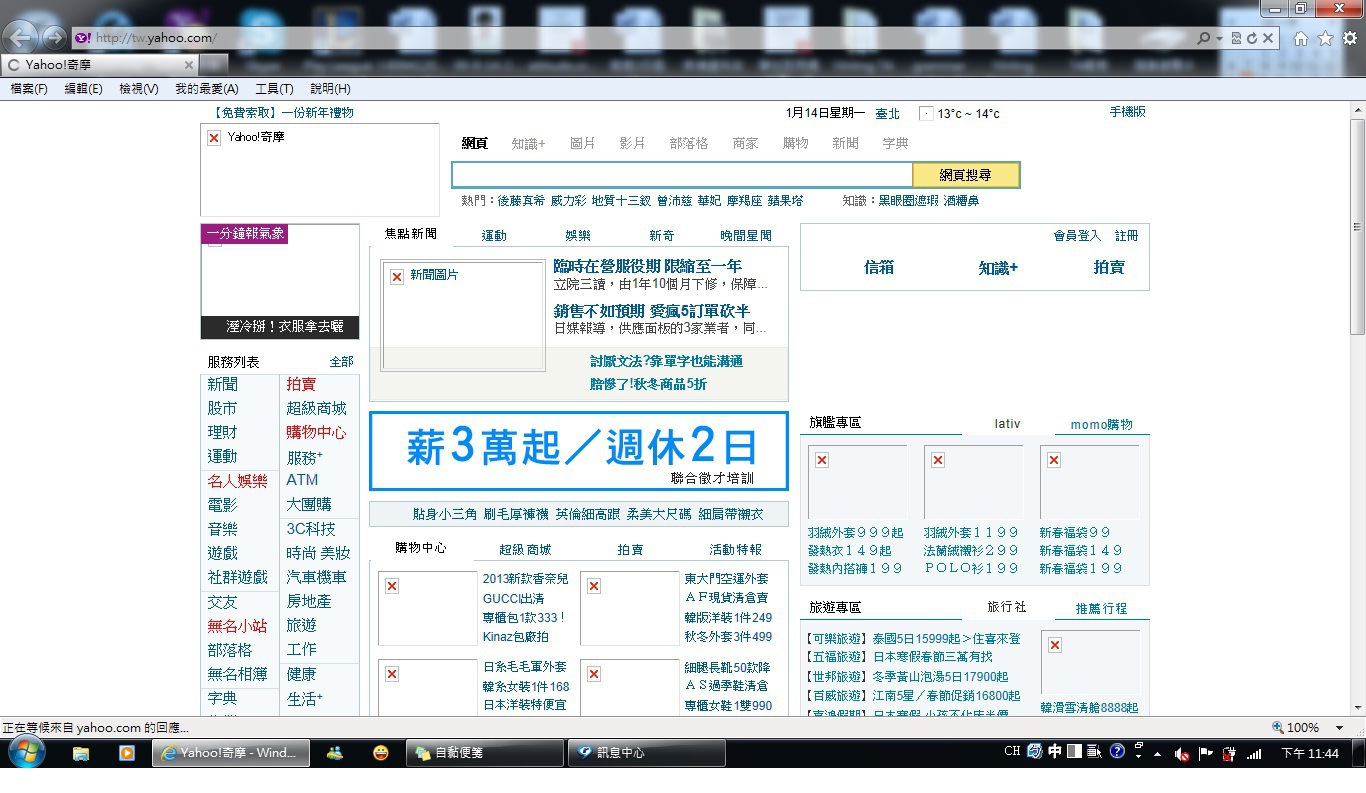This screenshot has width=1366, height=793.
Task: Select the 圖片 search tab
Action: tap(582, 143)
